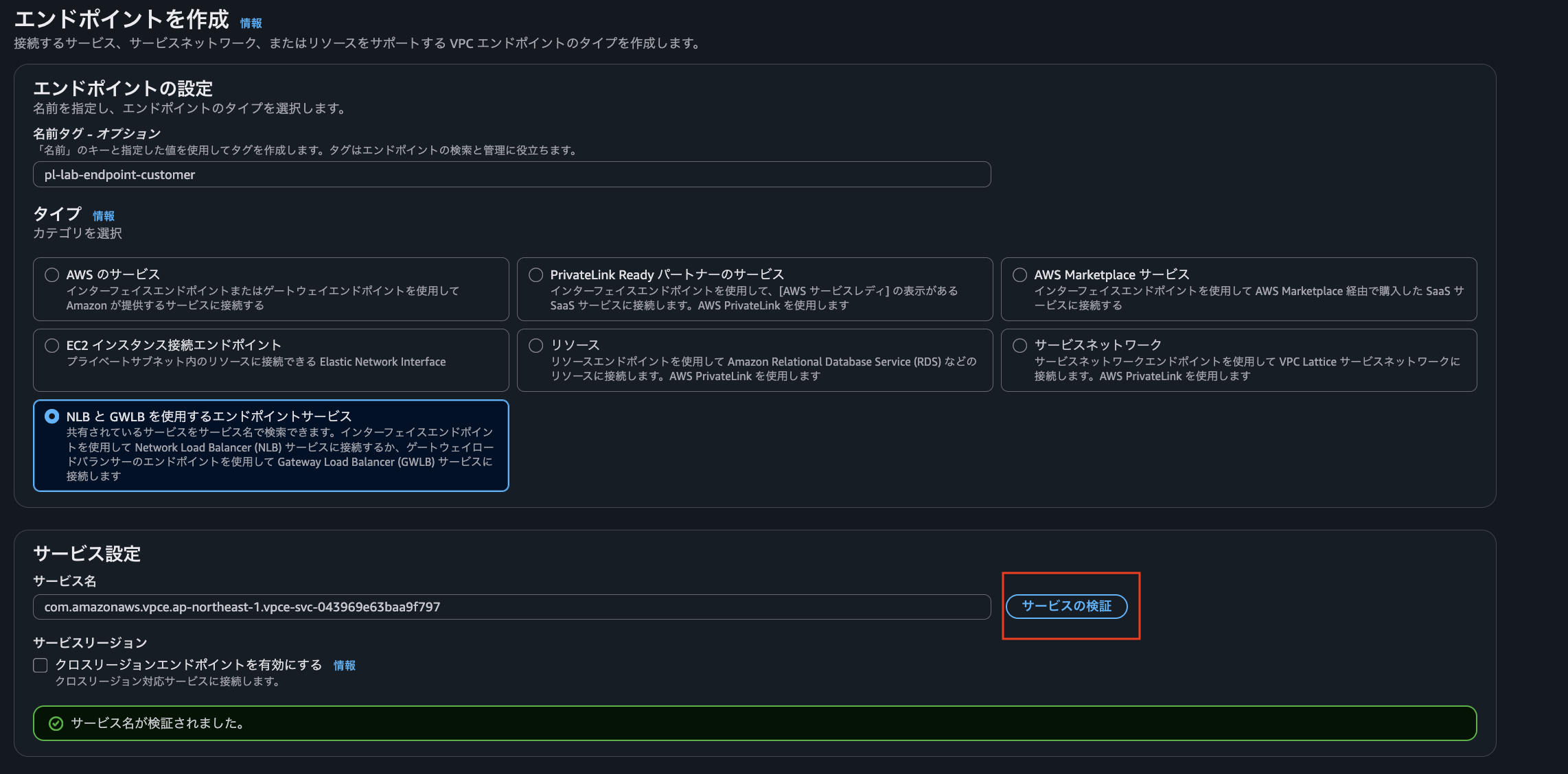Choose the サービスネットワーク category
Image resolution: width=1568 pixels, height=774 pixels.
(1022, 345)
